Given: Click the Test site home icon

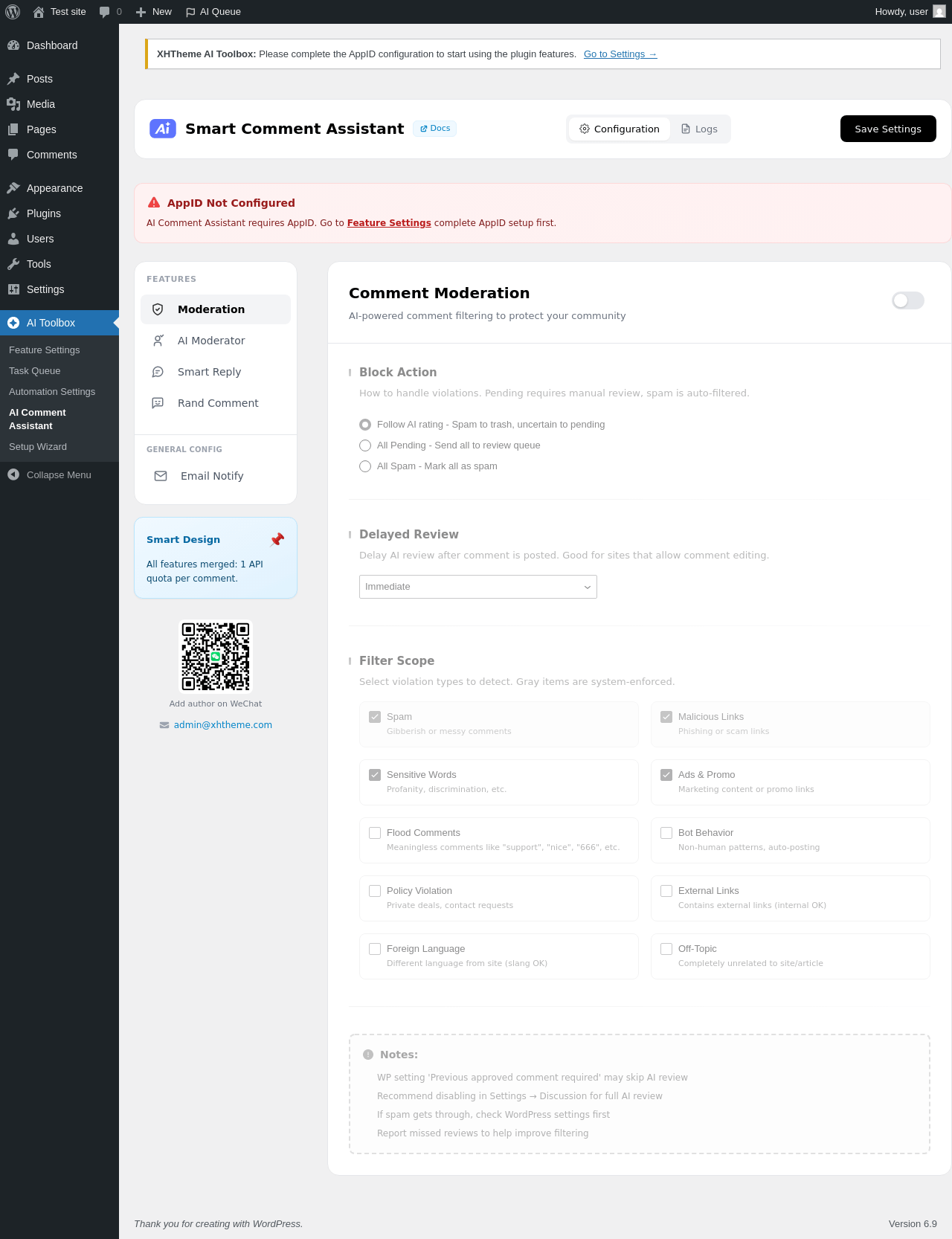Looking at the screenshot, I should [39, 12].
